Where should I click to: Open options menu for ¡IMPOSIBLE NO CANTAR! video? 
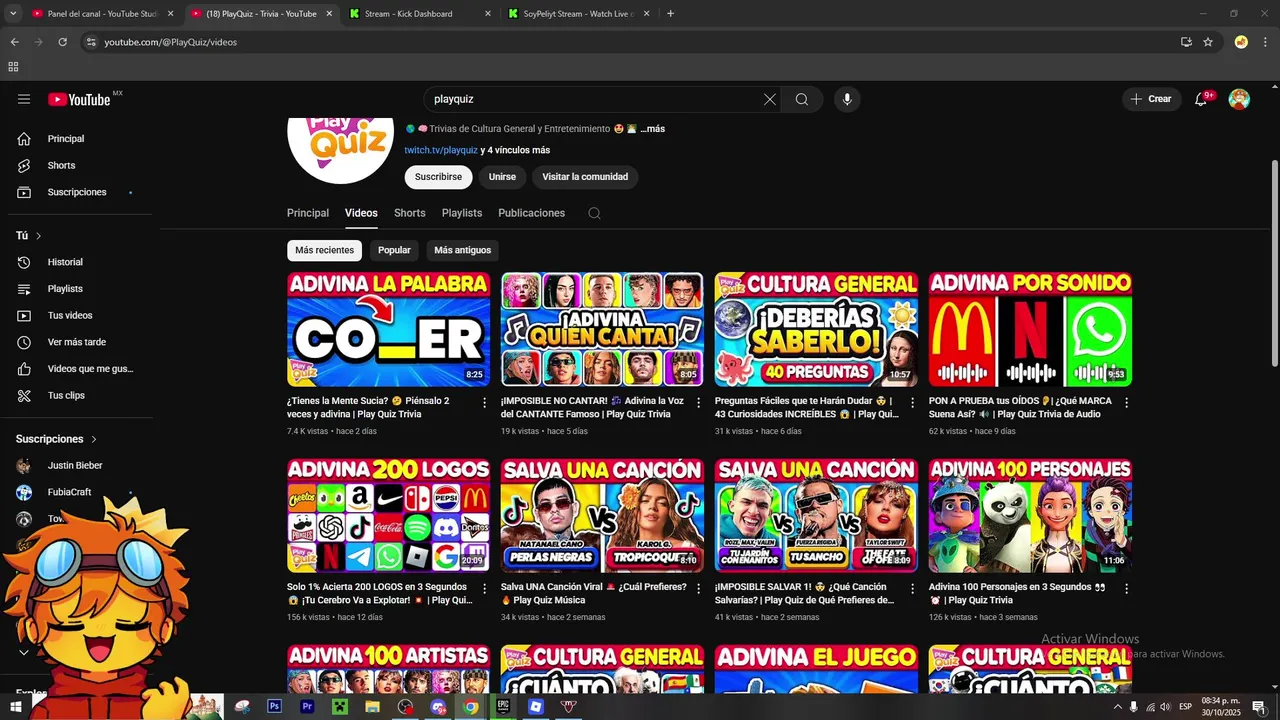[699, 402]
